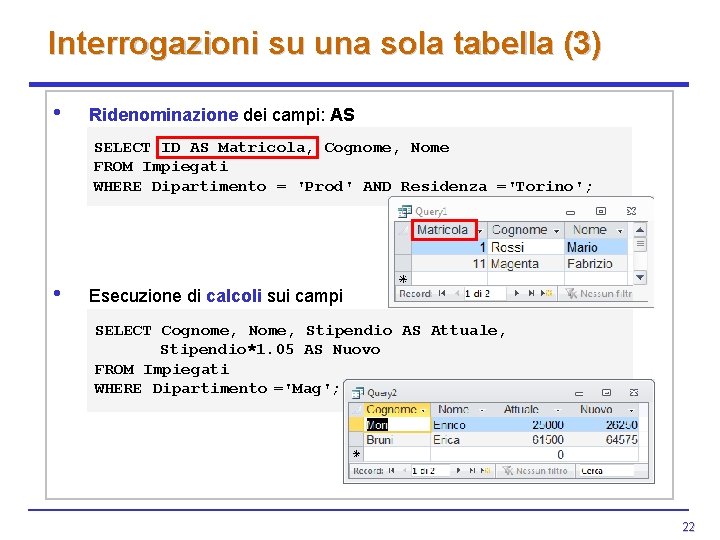Click the Matricola value 11 cell
The image size is (720, 540).
pos(449,264)
